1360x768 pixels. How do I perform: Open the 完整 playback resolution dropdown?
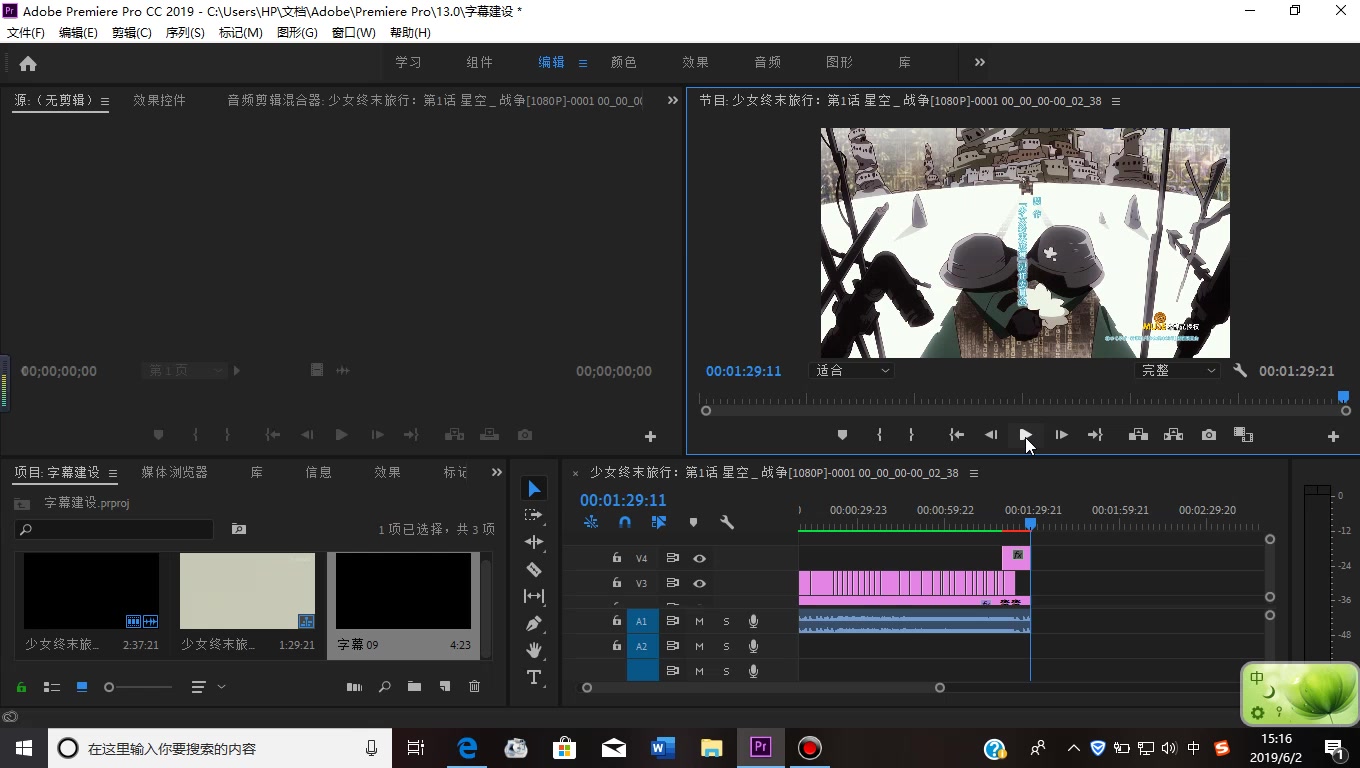click(1177, 371)
